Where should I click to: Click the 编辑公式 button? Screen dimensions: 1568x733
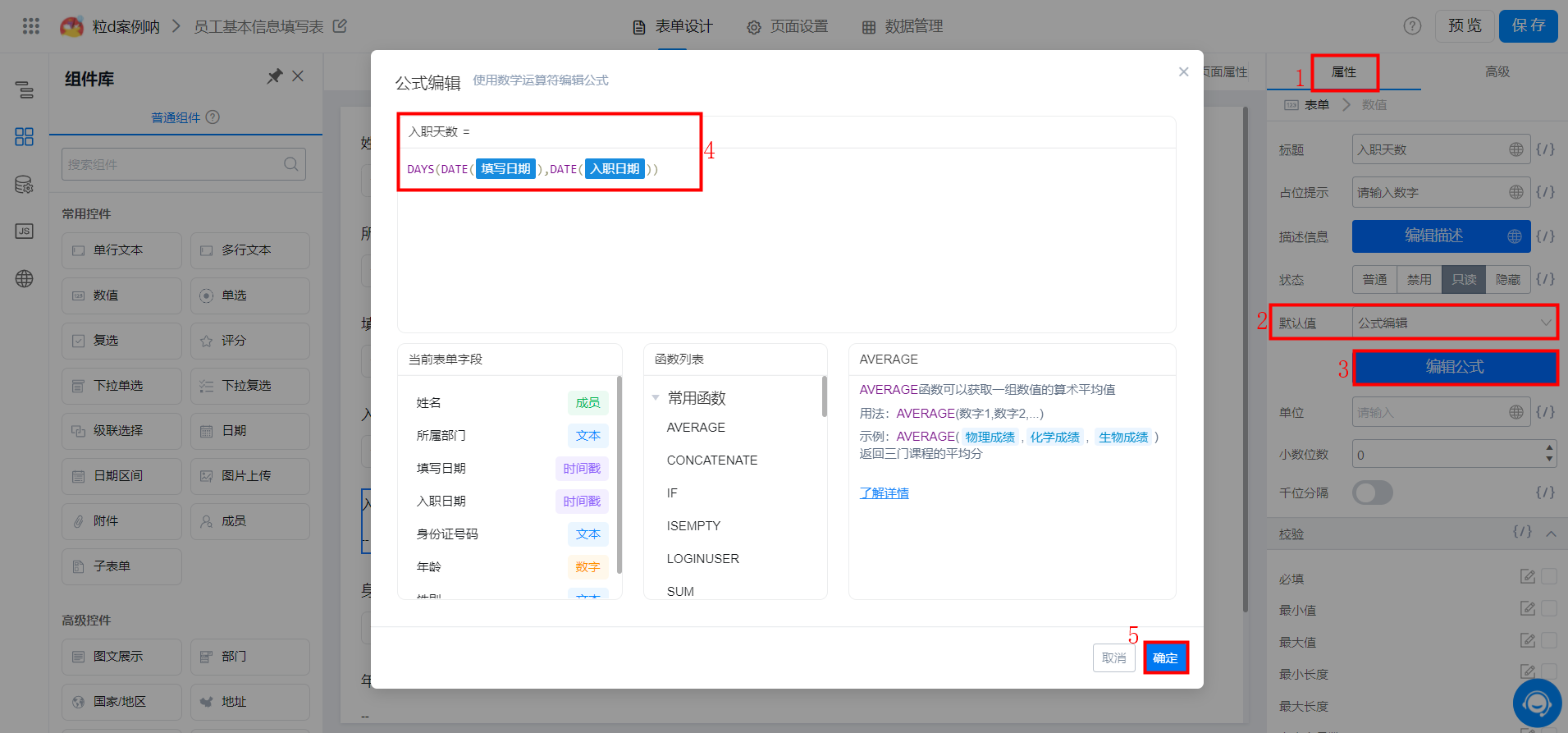tap(1455, 367)
